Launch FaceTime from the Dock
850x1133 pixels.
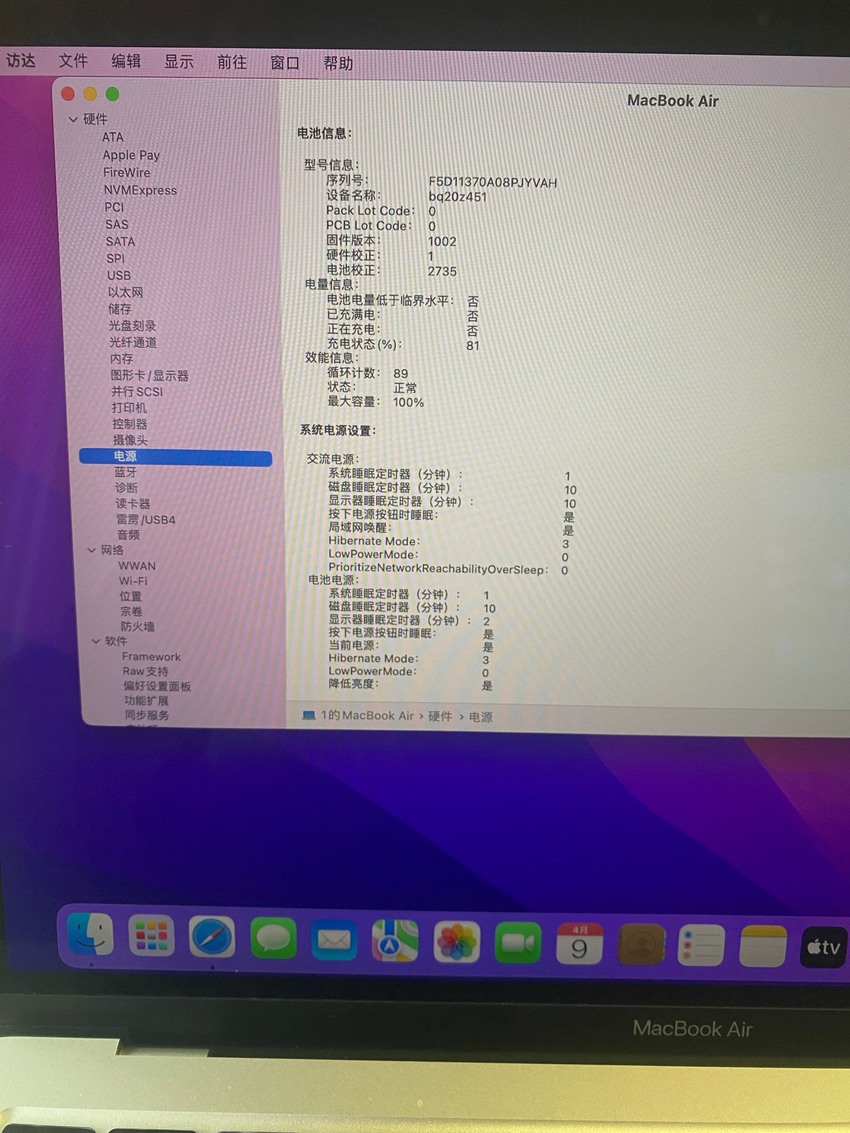click(x=518, y=943)
